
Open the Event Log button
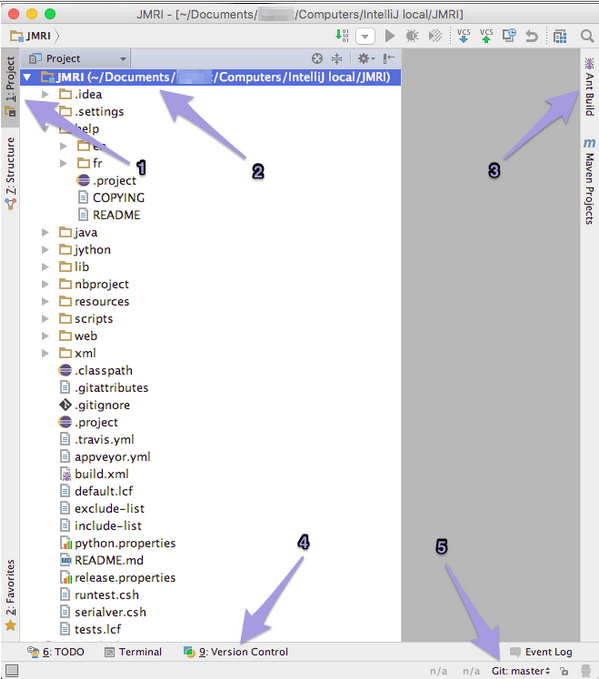(541, 652)
